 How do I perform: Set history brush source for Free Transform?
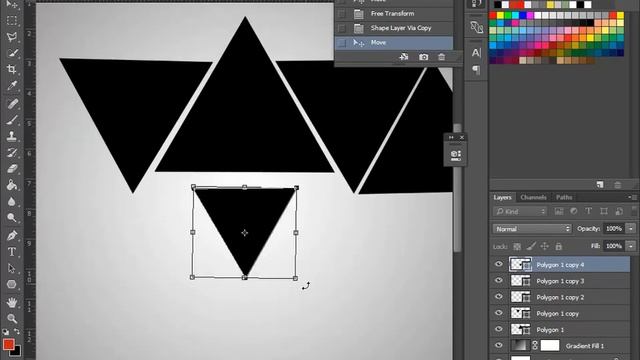(x=342, y=14)
